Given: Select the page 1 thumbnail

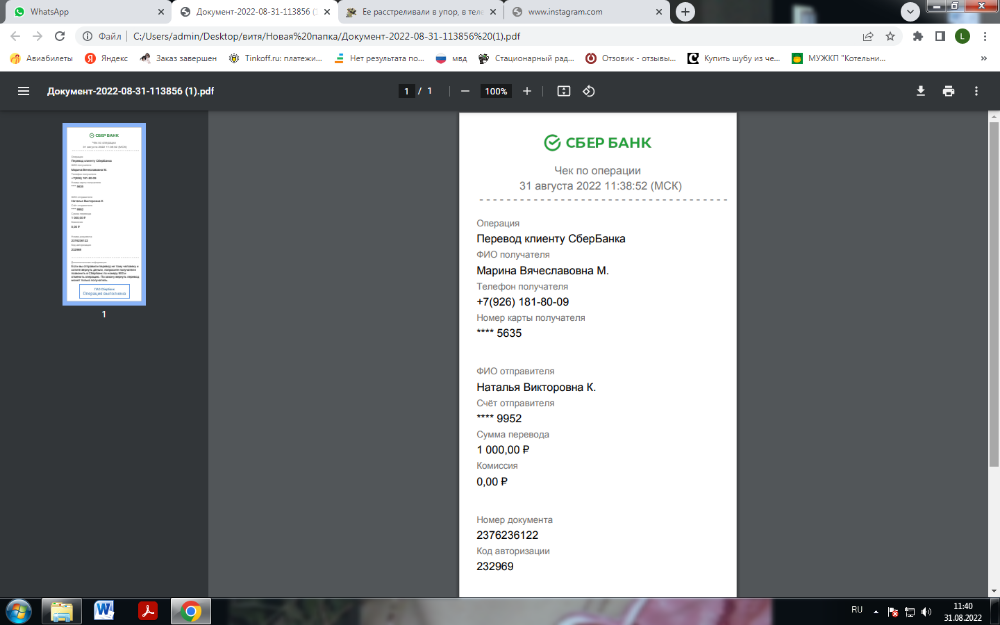Looking at the screenshot, I should [x=104, y=214].
